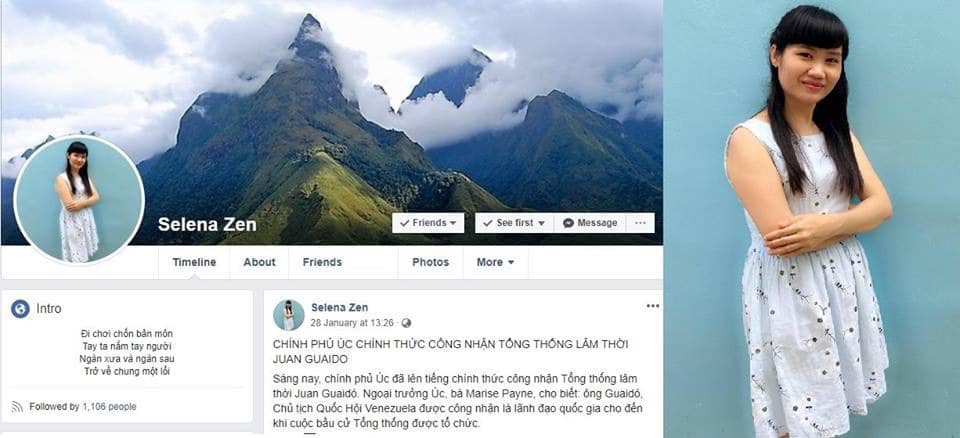Open the circular profile picture
This screenshot has height=438, width=960.
79,200
